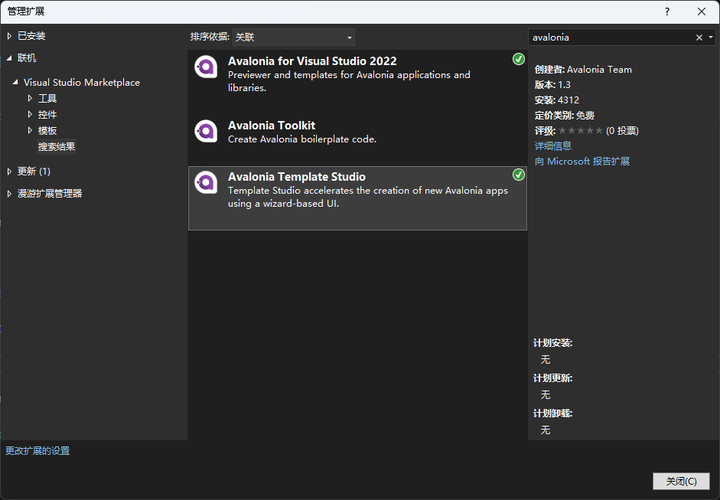
Task: Open the search box dropdown arrow
Action: tap(710, 37)
